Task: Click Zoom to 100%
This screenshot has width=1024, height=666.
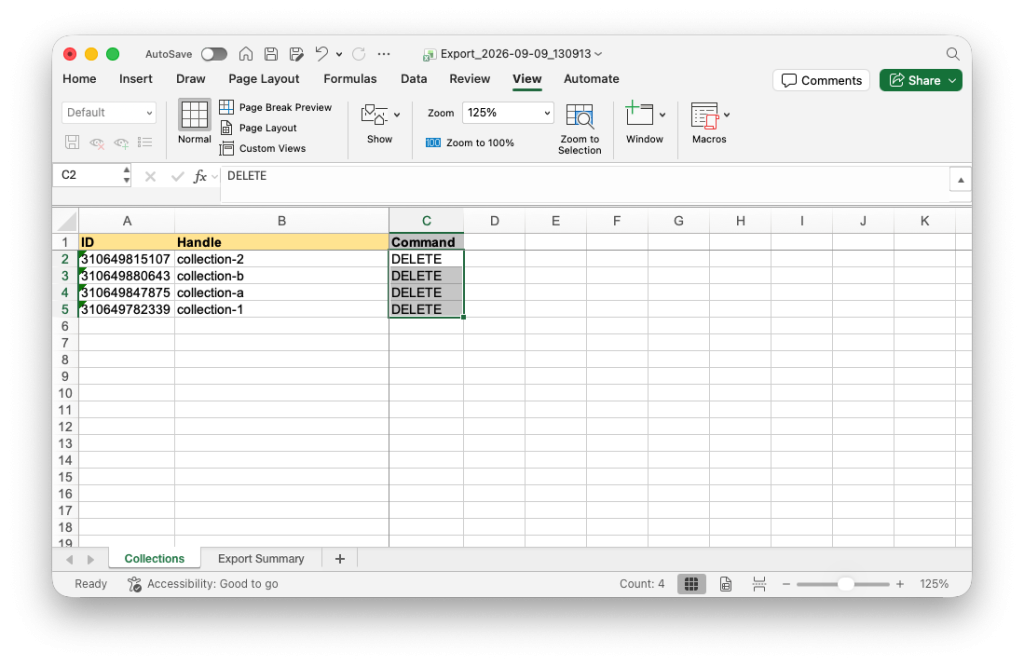Action: tap(470, 142)
